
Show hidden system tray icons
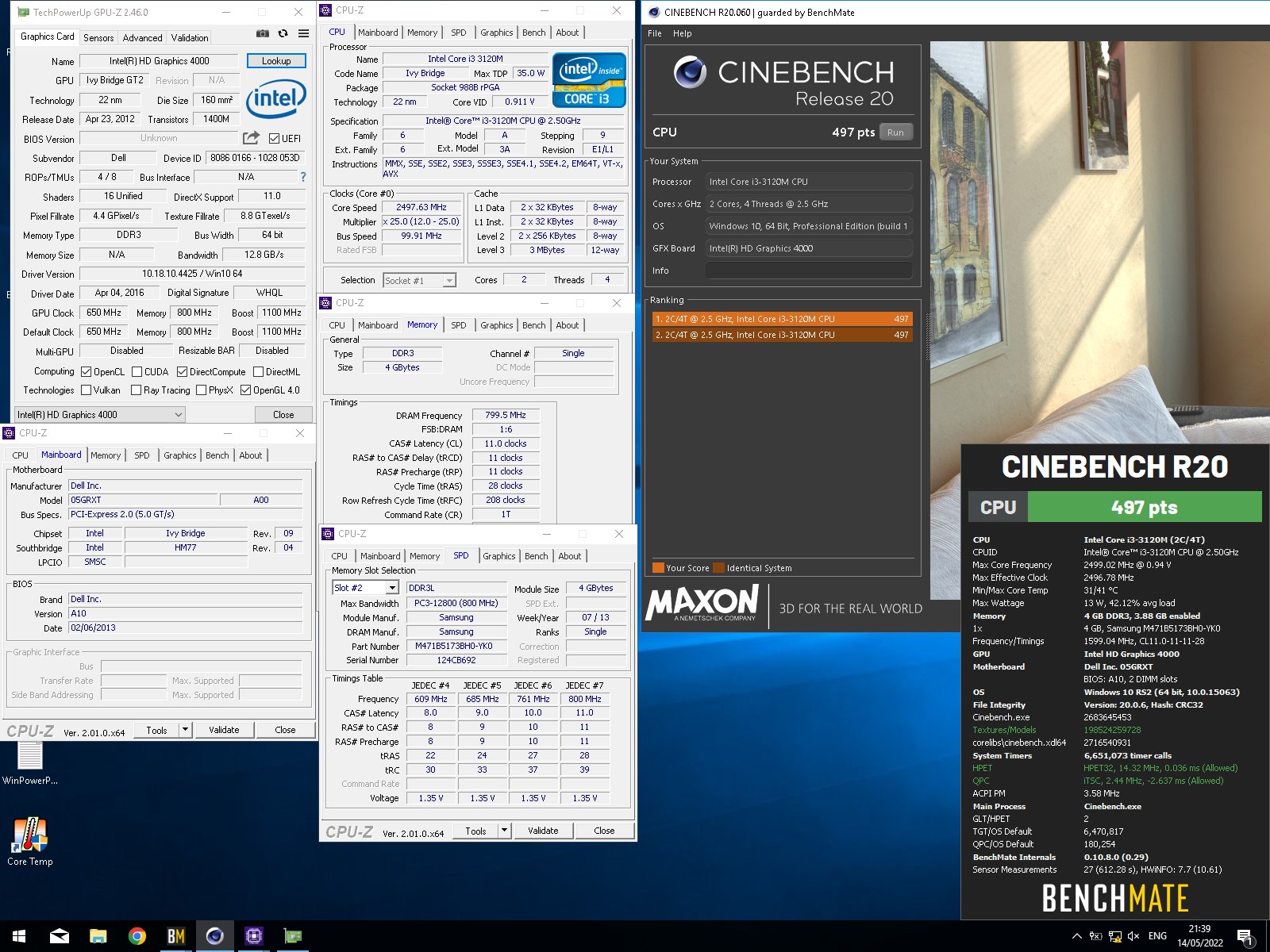1076,936
